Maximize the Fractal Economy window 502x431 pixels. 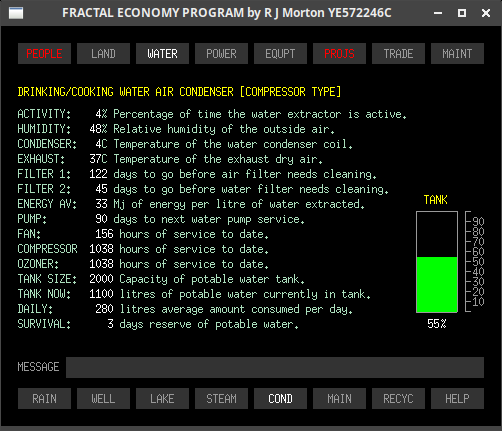(x=462, y=13)
